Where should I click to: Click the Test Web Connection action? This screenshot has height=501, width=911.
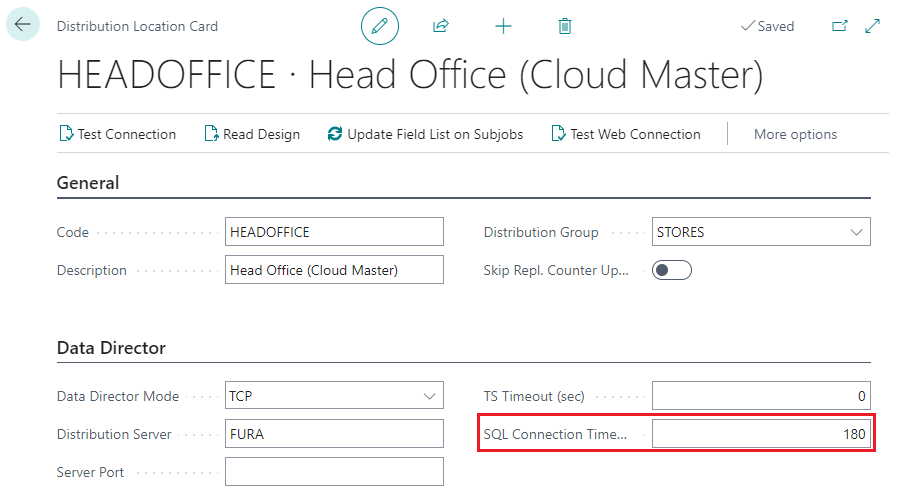coord(626,134)
